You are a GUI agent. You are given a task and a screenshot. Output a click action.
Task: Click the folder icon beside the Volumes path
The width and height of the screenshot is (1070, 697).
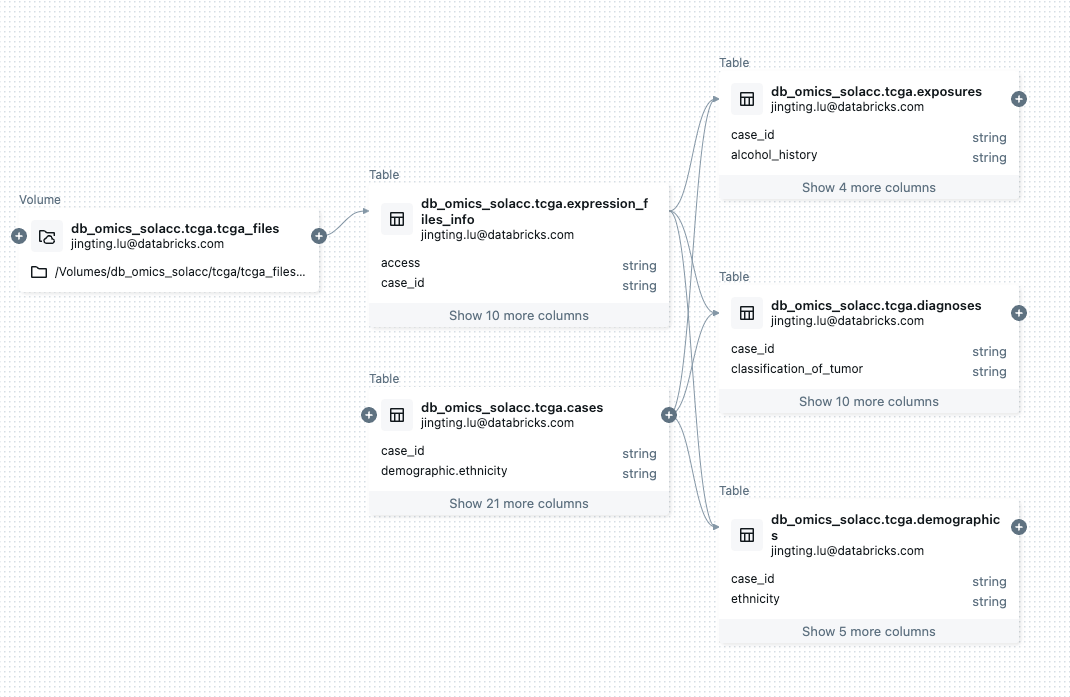tap(39, 272)
